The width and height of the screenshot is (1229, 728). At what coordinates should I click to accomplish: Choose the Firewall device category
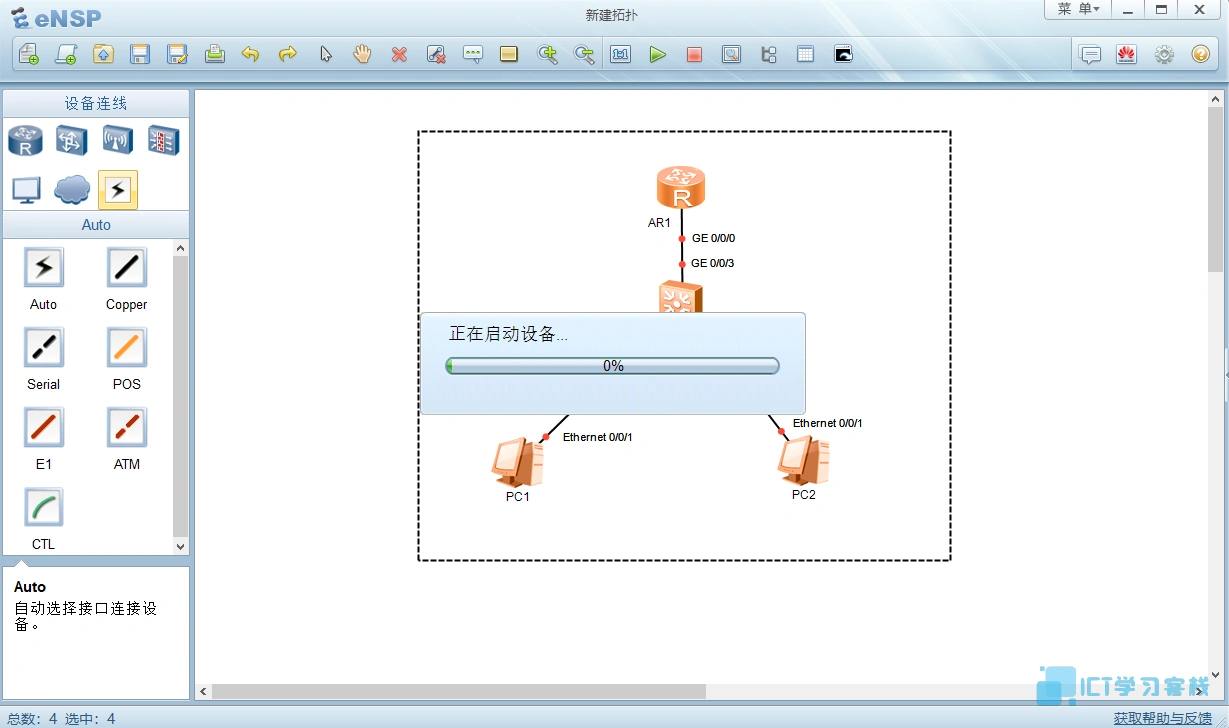pyautogui.click(x=164, y=140)
